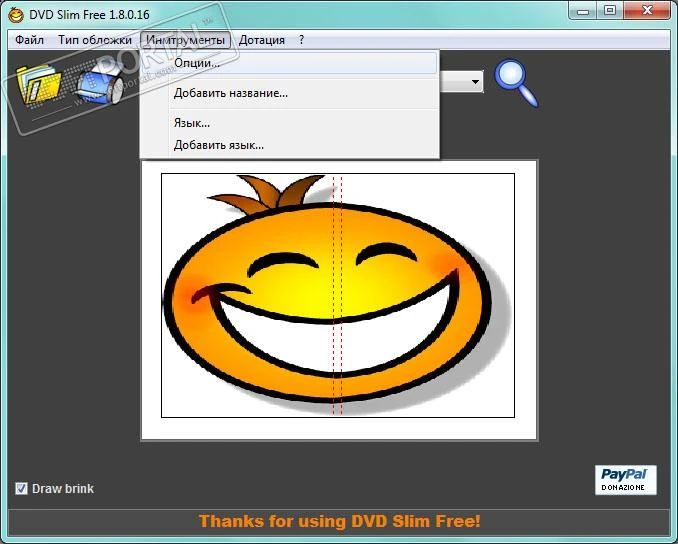Select Опции... from the menu
Image resolution: width=678 pixels, height=544 pixels.
coord(197,63)
